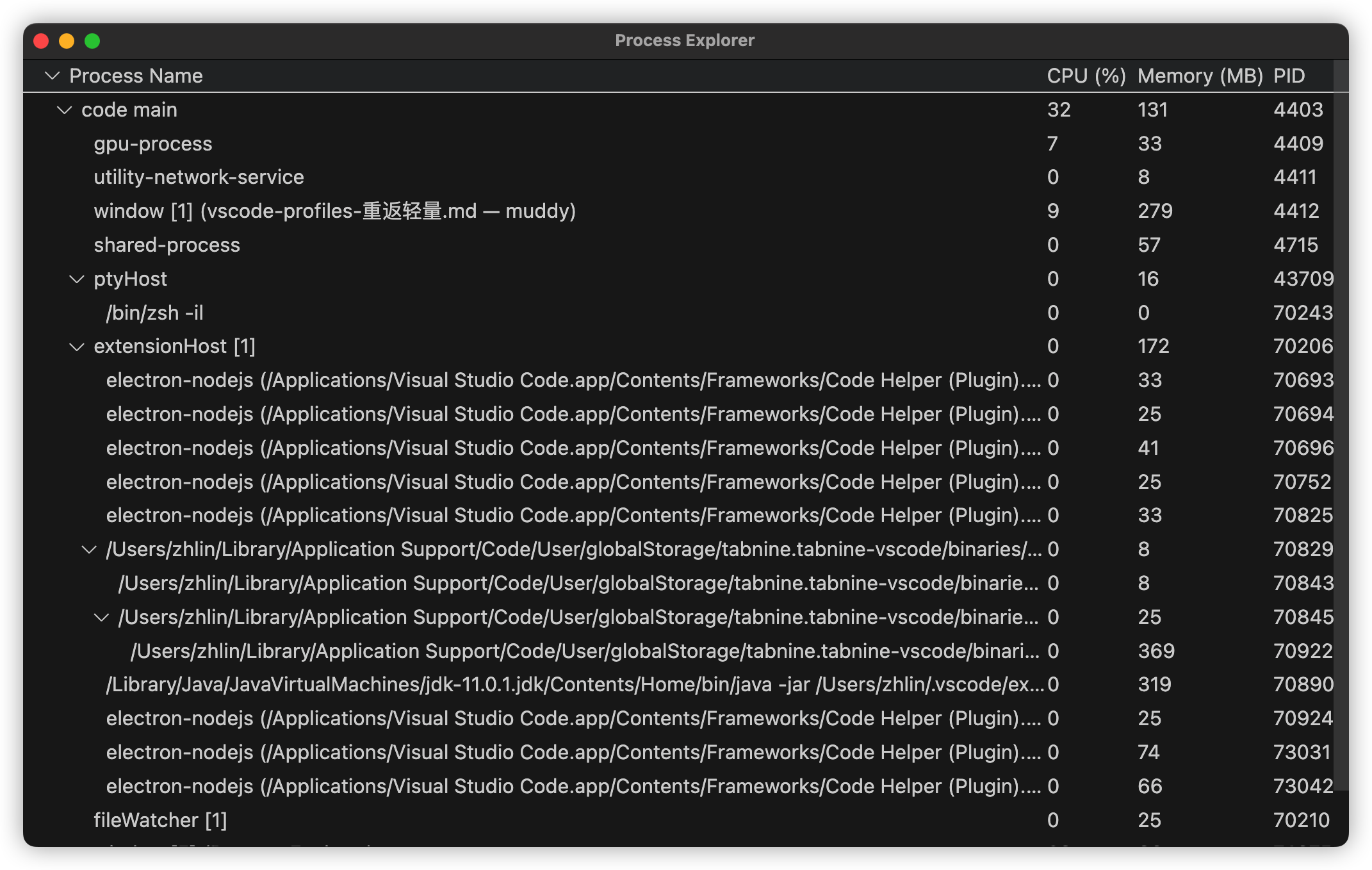Collapse tabnine subprocess with PID 70845

[101, 618]
